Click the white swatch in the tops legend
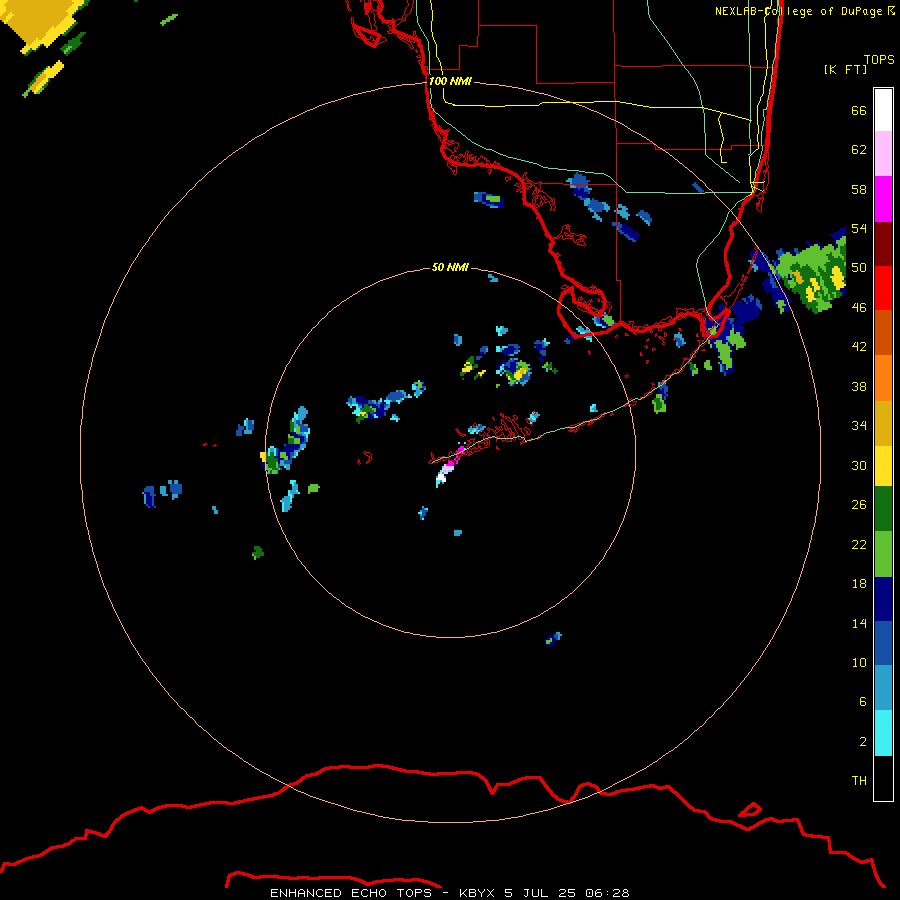900x900 pixels. (883, 110)
